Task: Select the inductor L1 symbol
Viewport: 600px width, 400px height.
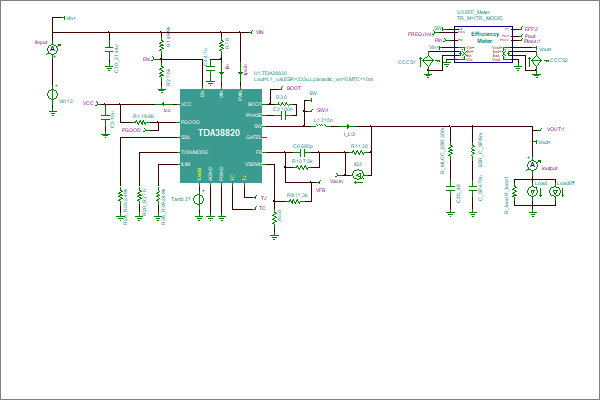Action: [321, 126]
